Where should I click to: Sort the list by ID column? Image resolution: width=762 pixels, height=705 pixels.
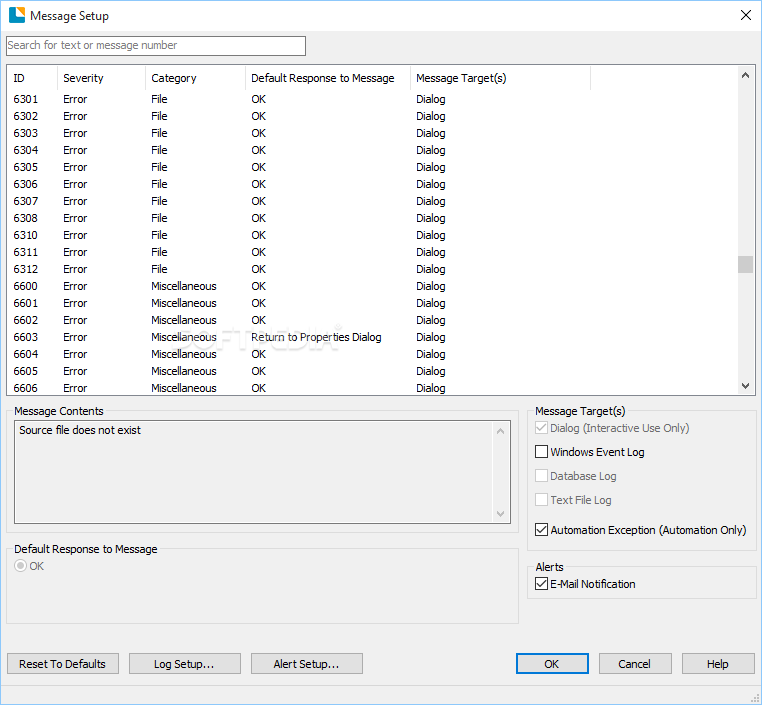coord(32,78)
